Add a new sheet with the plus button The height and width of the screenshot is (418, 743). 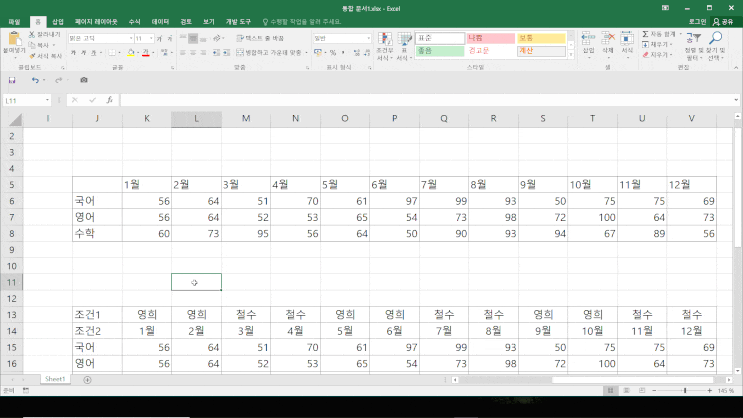coord(87,380)
